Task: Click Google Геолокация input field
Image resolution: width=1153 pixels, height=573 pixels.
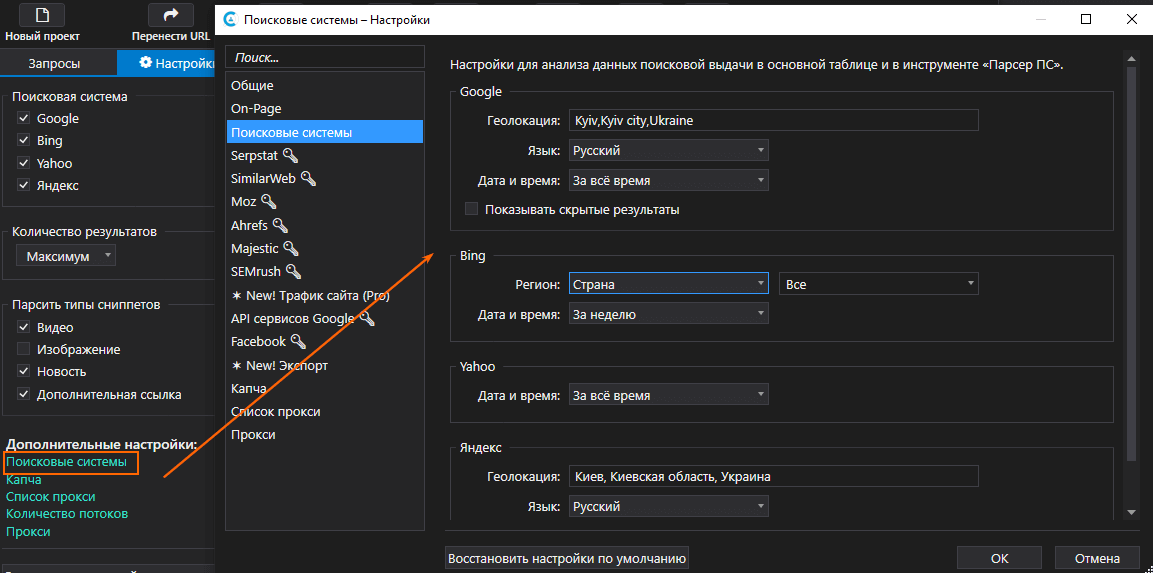Action: tap(774, 120)
